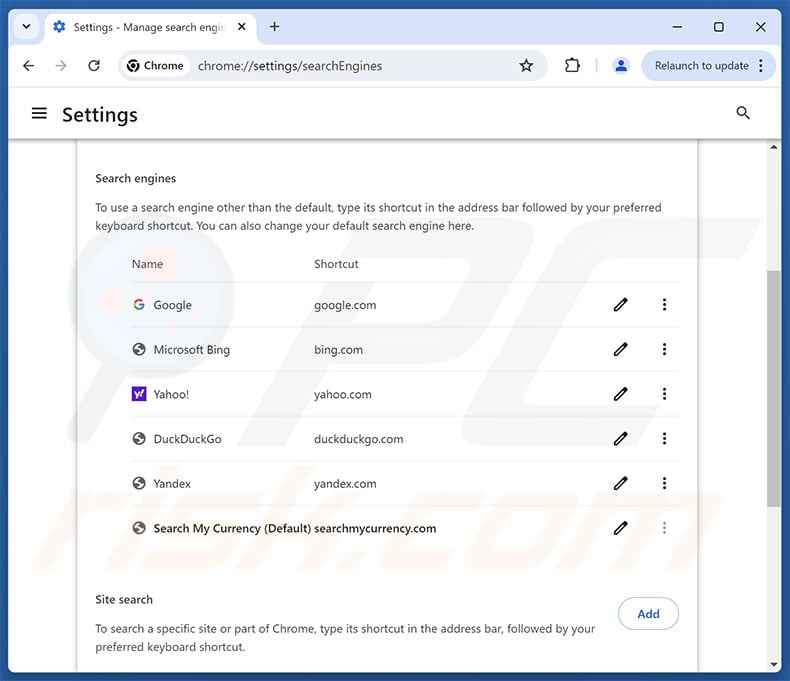Go forward to the next page
The height and width of the screenshot is (681, 790).
[61, 65]
